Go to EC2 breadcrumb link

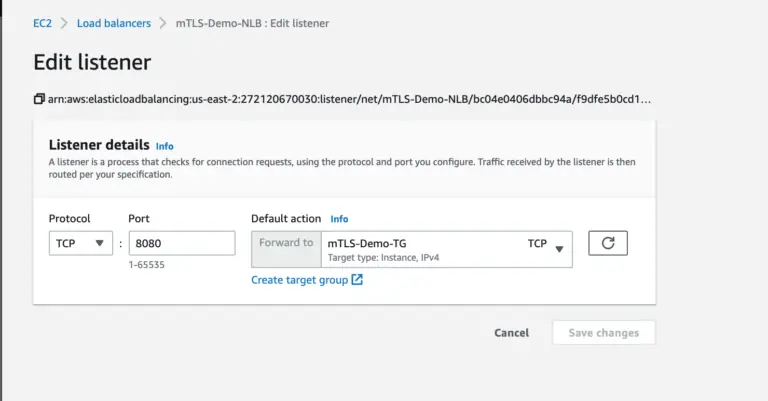(42, 23)
